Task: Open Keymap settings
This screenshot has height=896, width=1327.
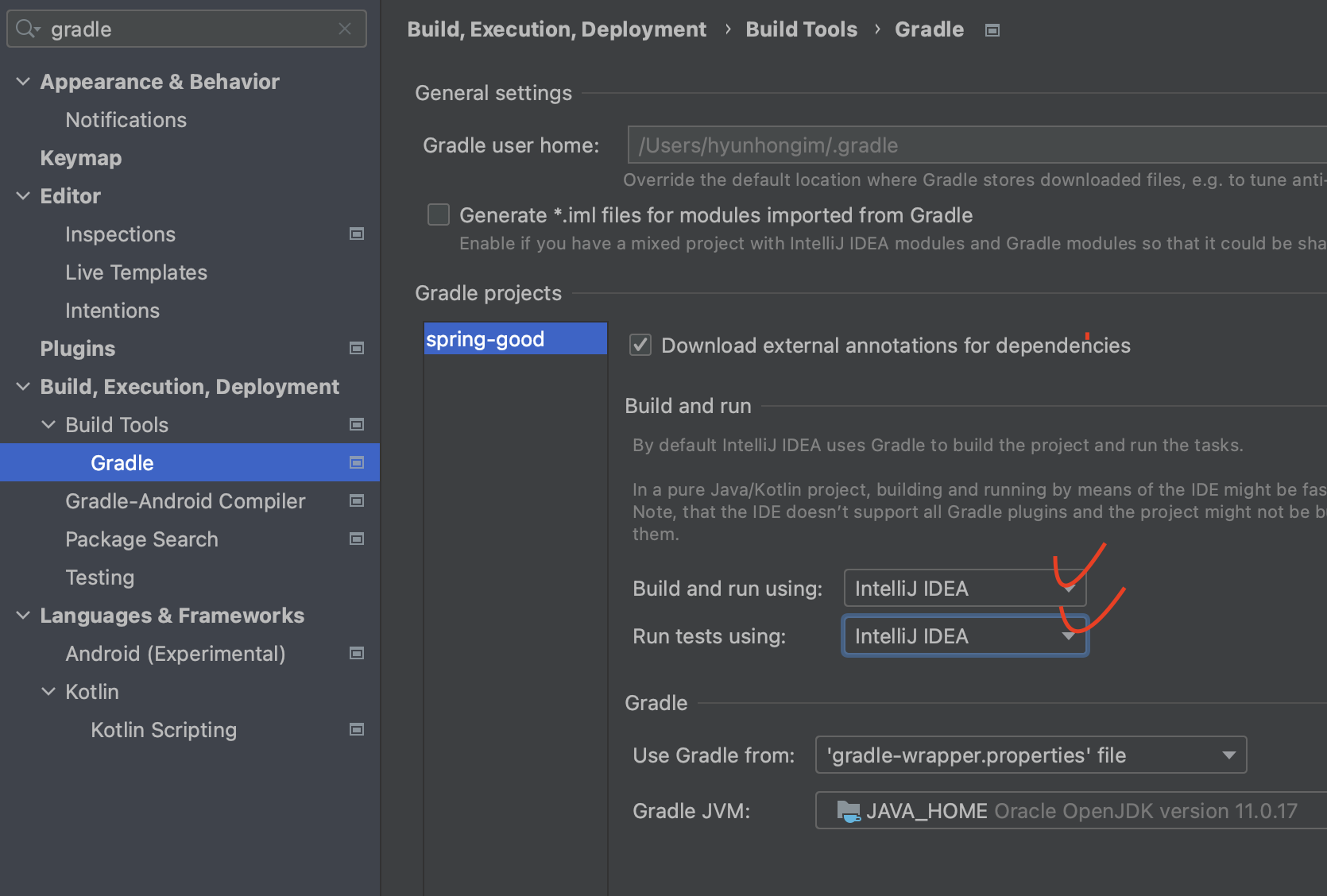Action: pyautogui.click(x=81, y=158)
